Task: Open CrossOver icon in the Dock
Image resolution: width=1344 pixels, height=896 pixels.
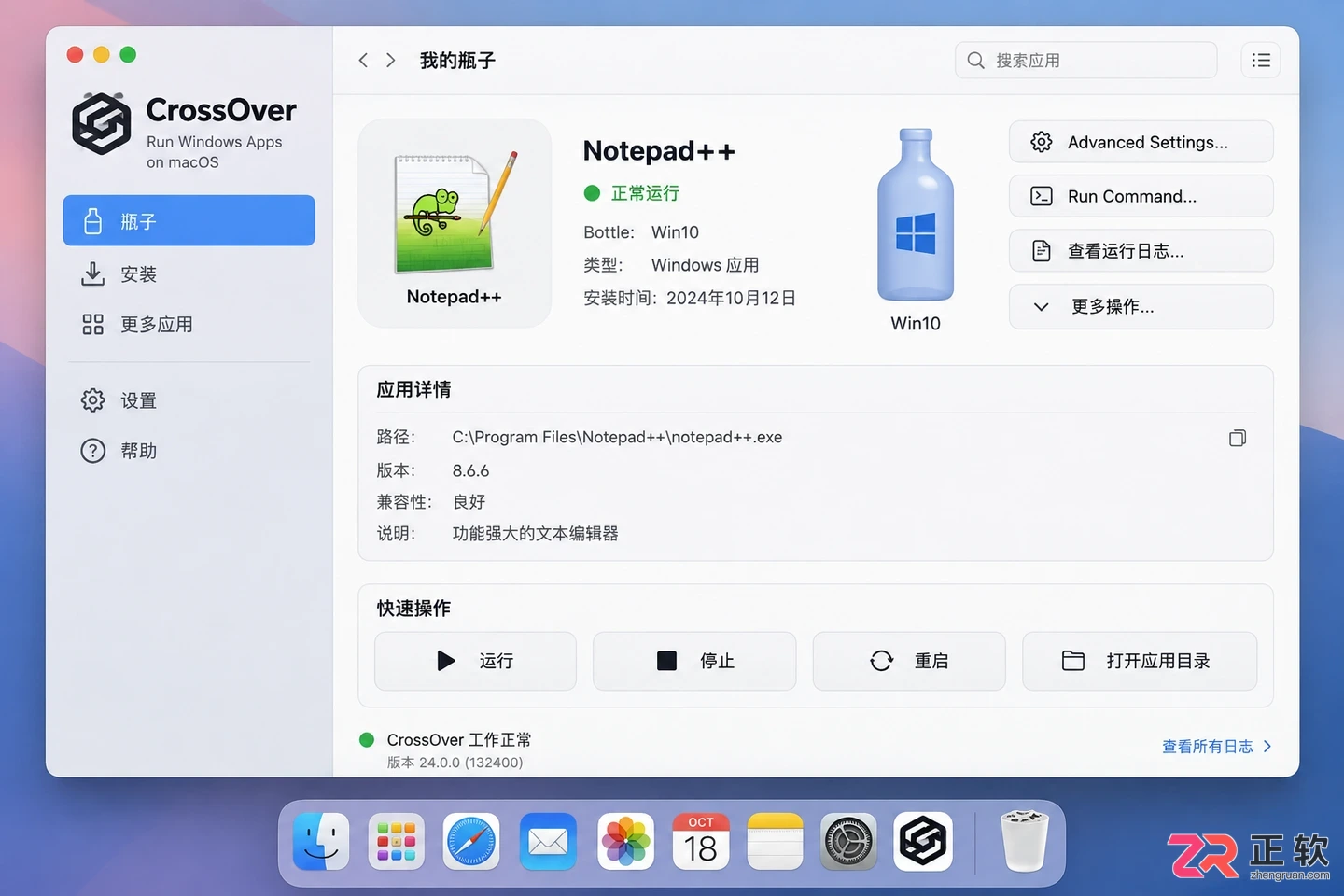Action: 923,842
